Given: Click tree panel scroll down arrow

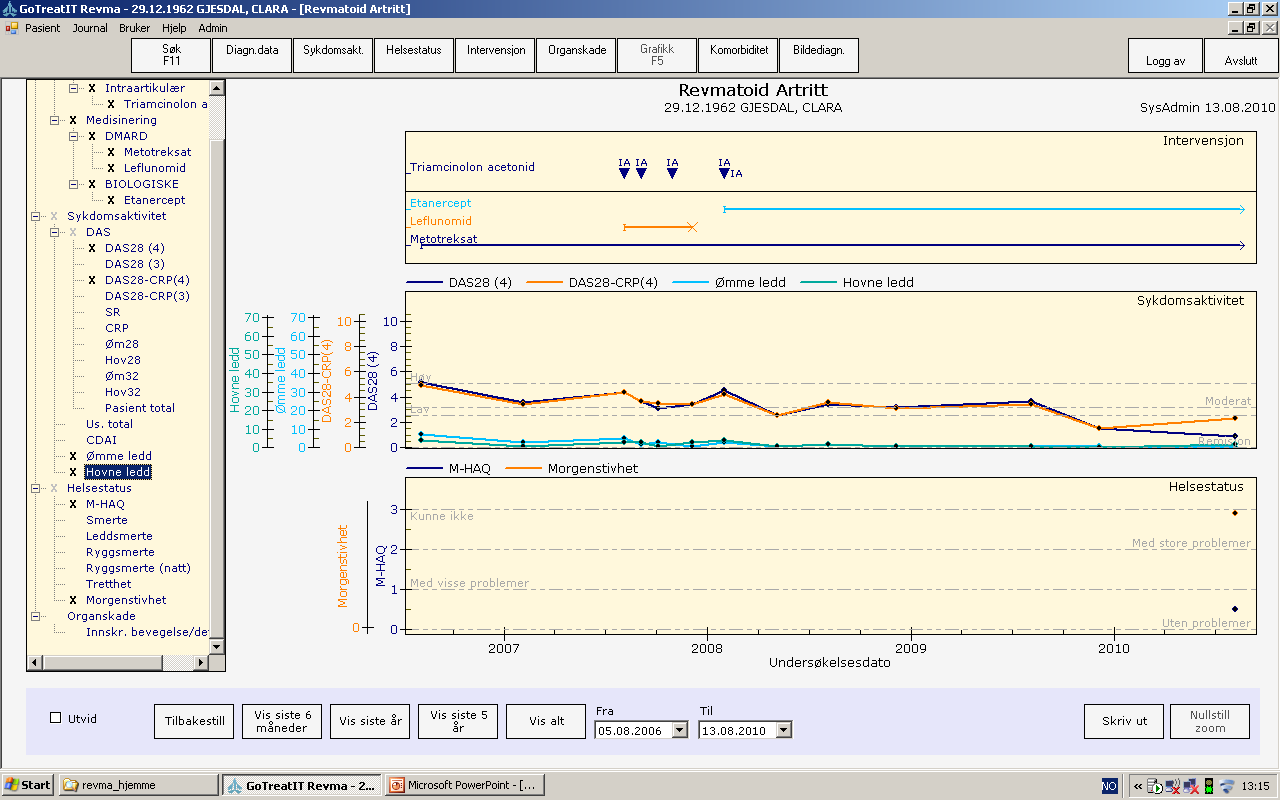Looking at the screenshot, I should 218,647.
